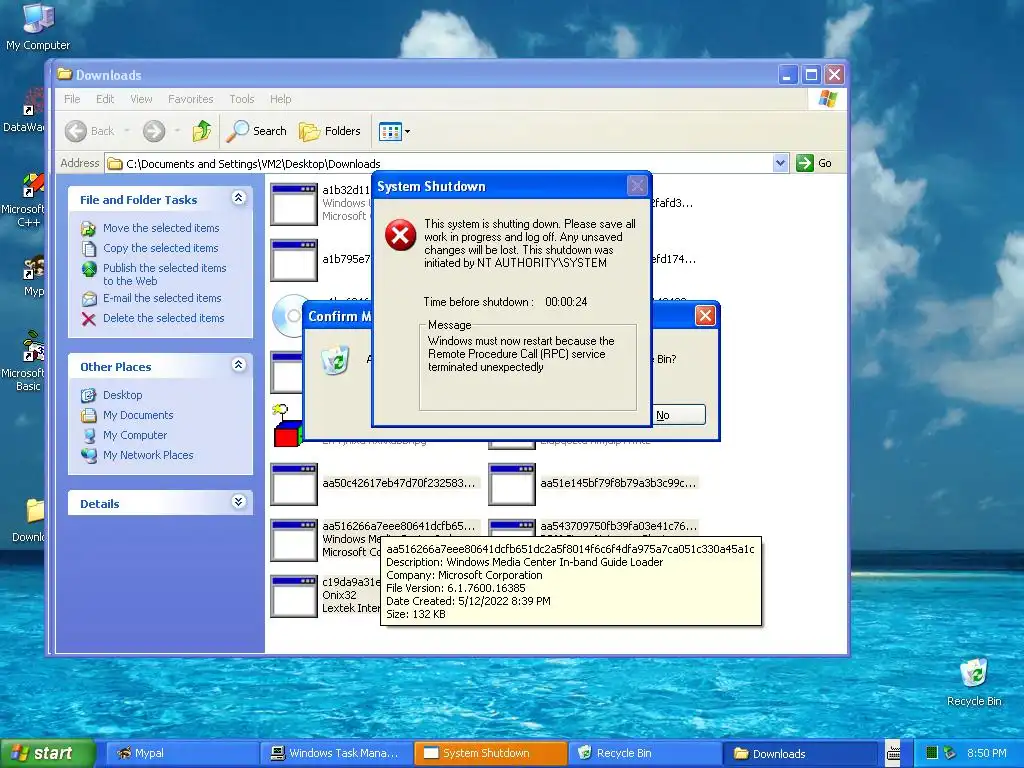This screenshot has height=768, width=1024.
Task: Open the Tools menu
Action: (242, 99)
